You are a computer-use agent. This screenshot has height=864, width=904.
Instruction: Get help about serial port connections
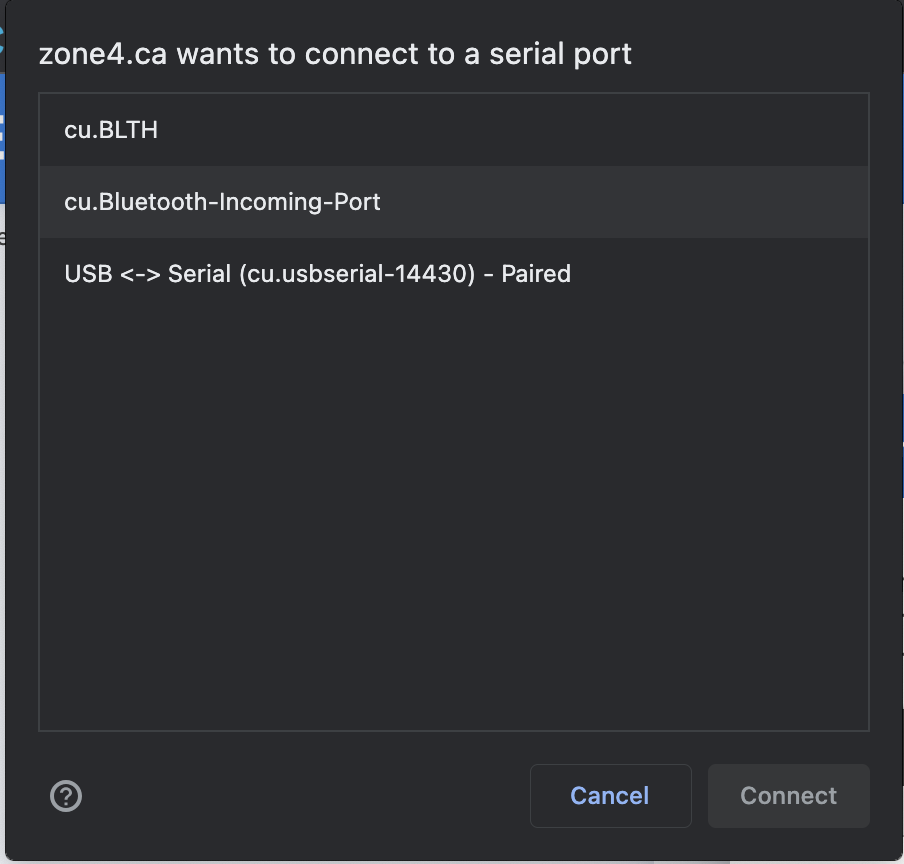[x=66, y=796]
